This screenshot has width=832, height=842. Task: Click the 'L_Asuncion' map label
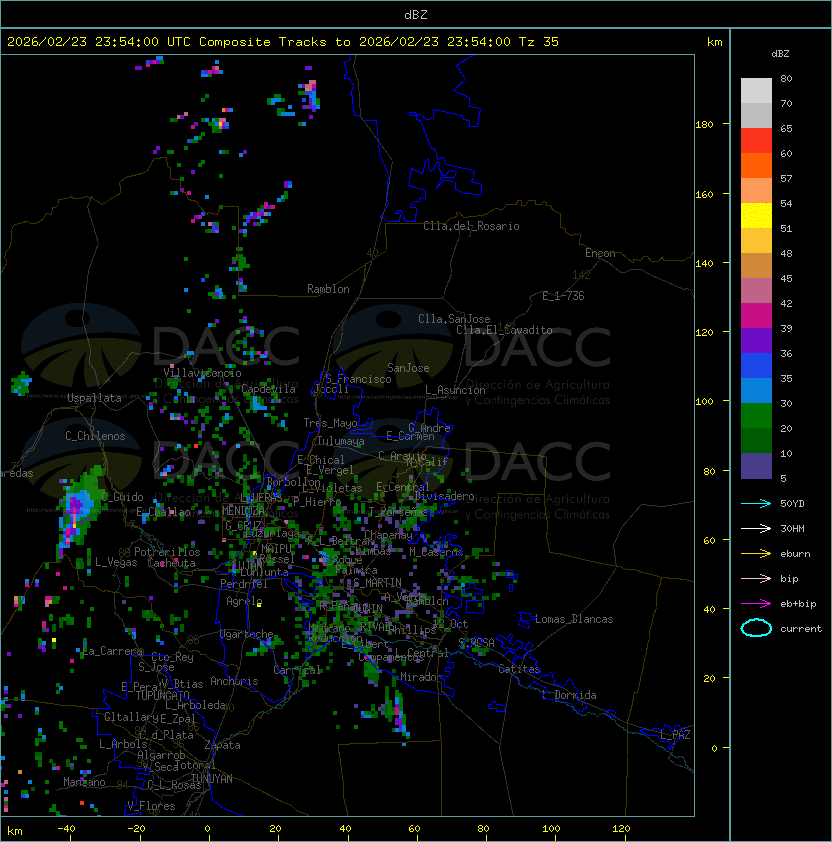click(x=455, y=390)
